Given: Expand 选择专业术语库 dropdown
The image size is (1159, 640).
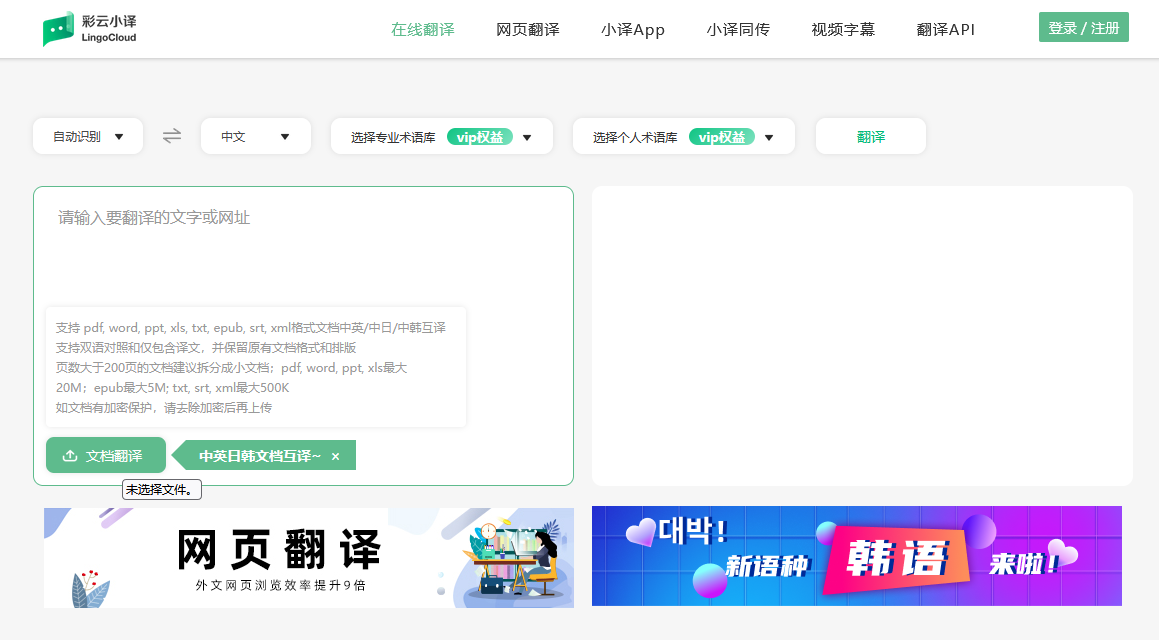Looking at the screenshot, I should click(x=442, y=137).
